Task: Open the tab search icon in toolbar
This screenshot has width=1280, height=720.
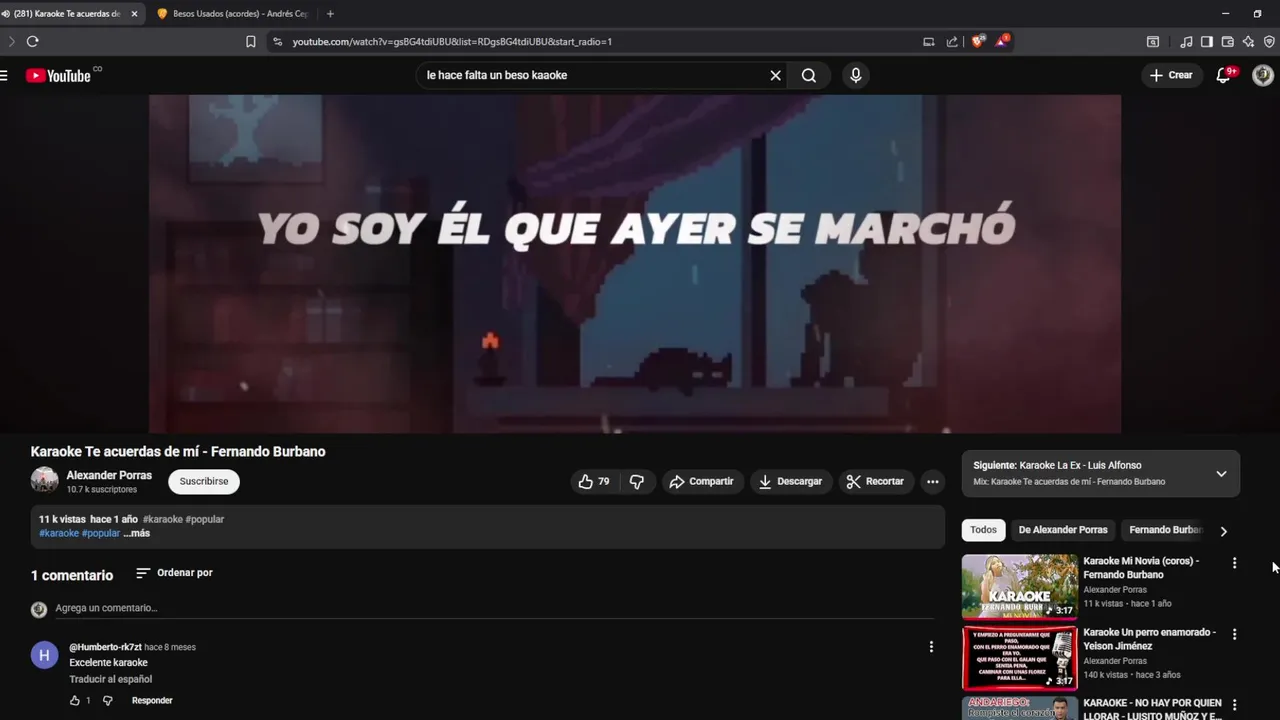Action: tap(1152, 41)
